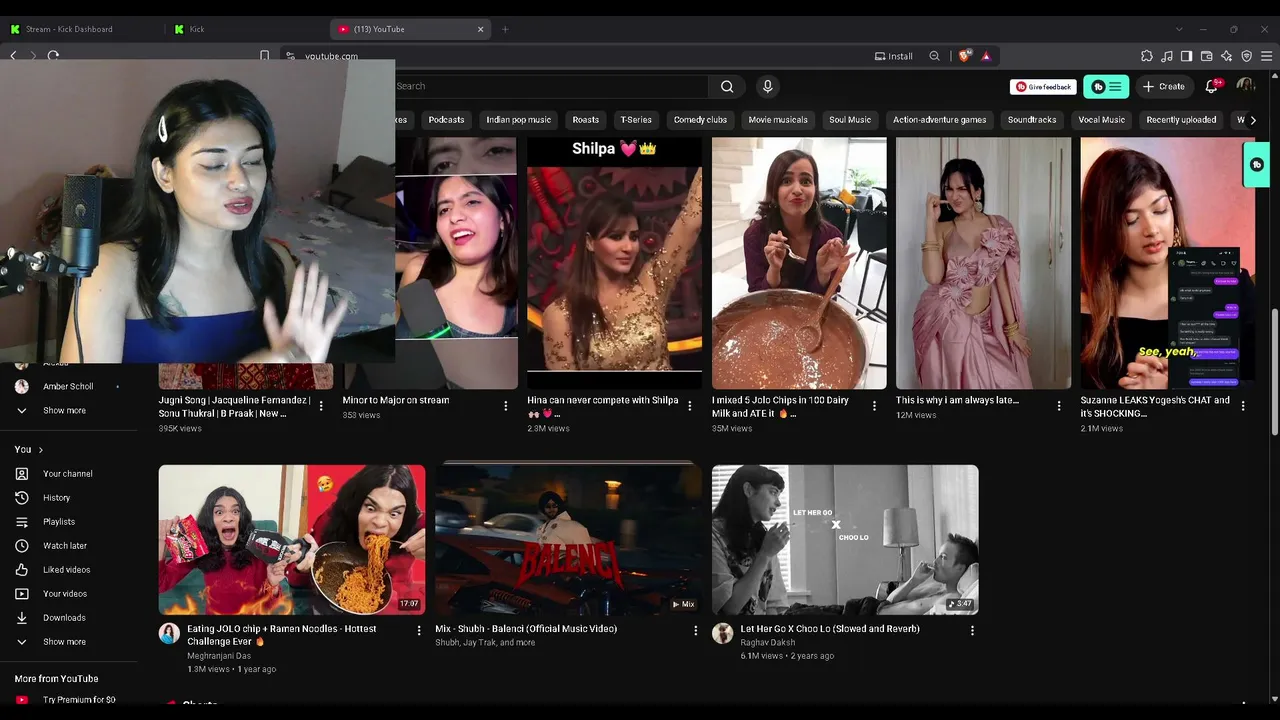Open the browser hamburger menu
The width and height of the screenshot is (1280, 720).
(x=1267, y=56)
